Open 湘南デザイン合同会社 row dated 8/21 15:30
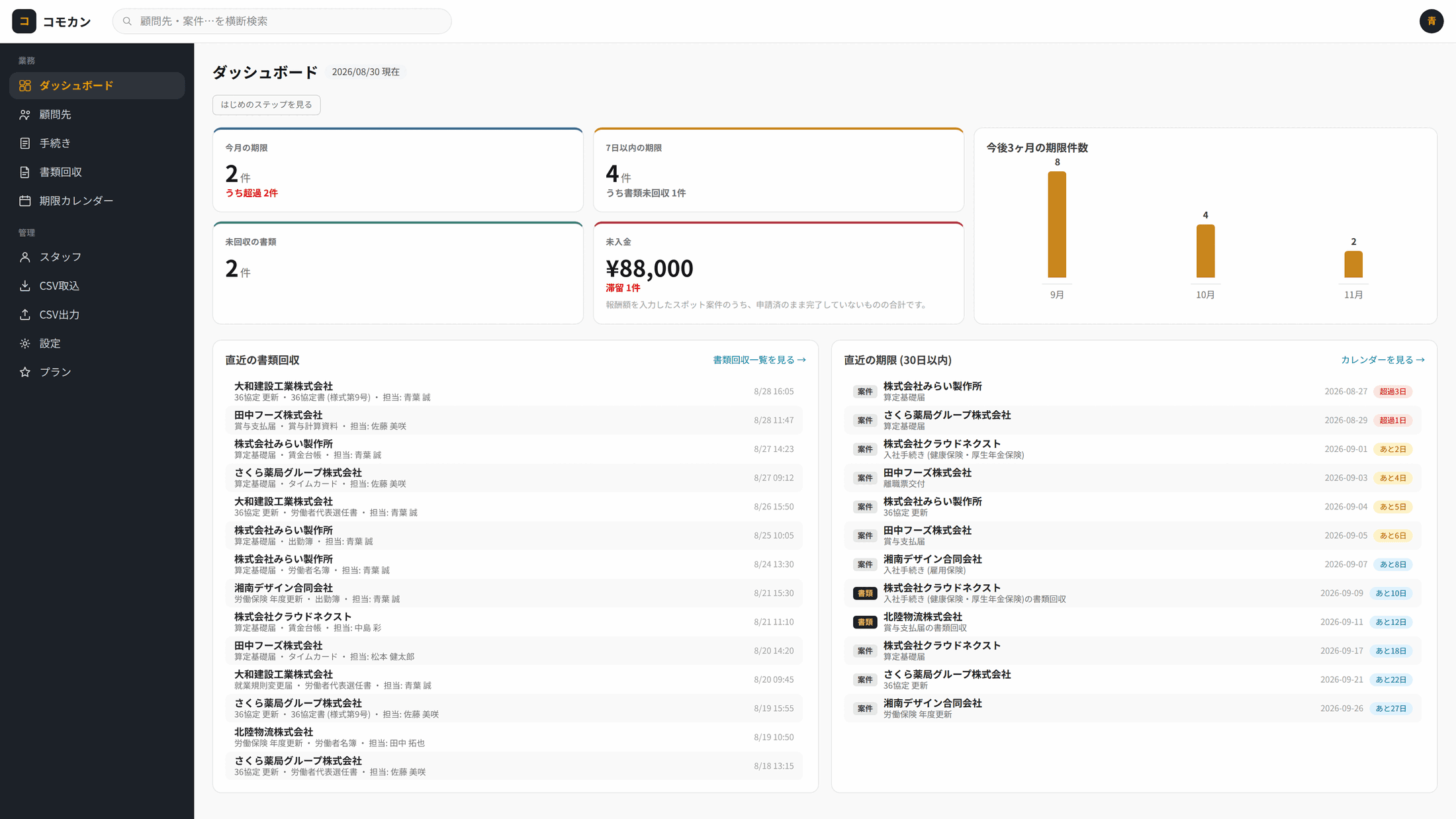Viewport: 1456px width, 819px height. click(x=514, y=593)
